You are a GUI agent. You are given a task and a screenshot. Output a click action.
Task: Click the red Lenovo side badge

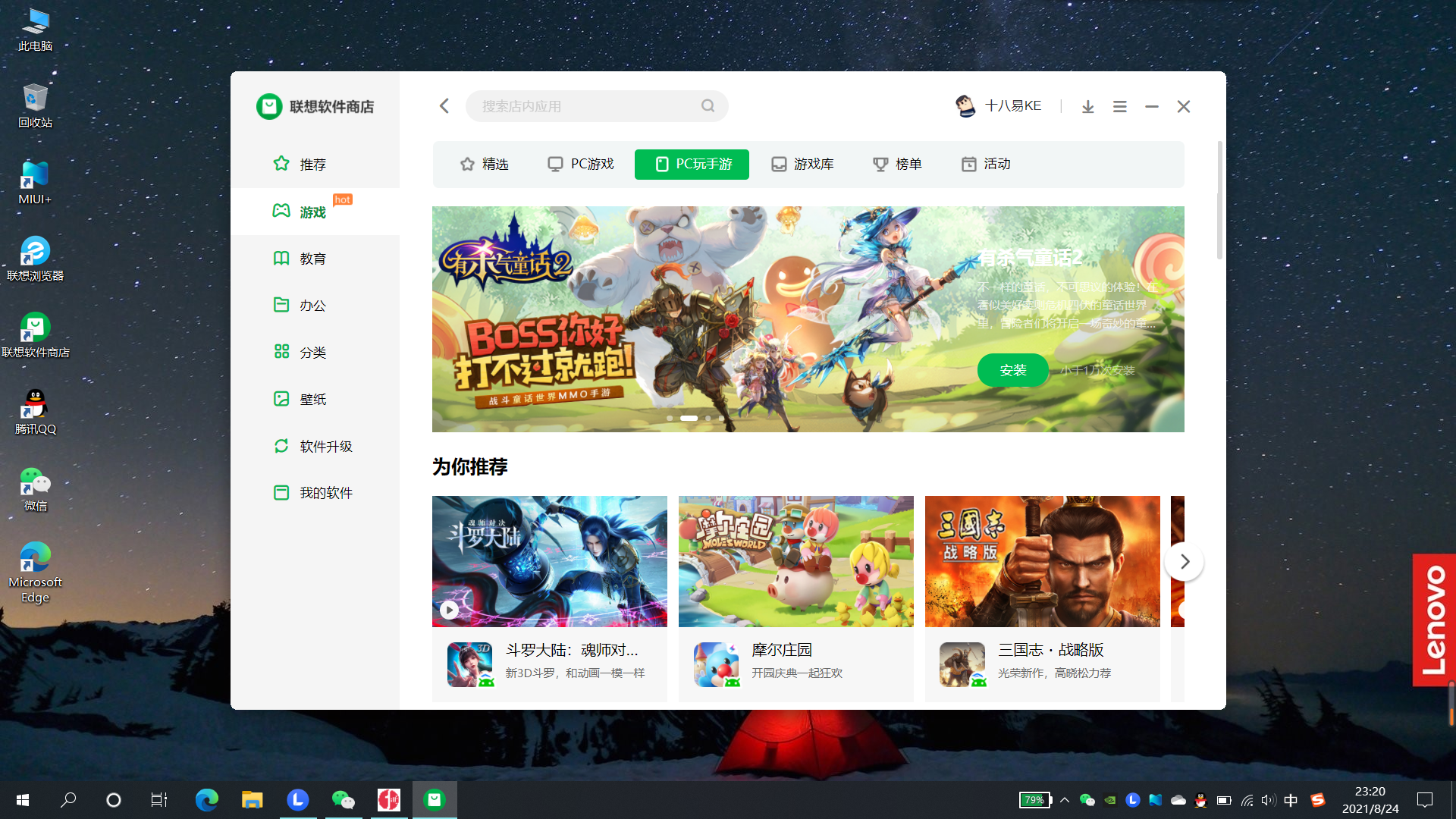1433,620
